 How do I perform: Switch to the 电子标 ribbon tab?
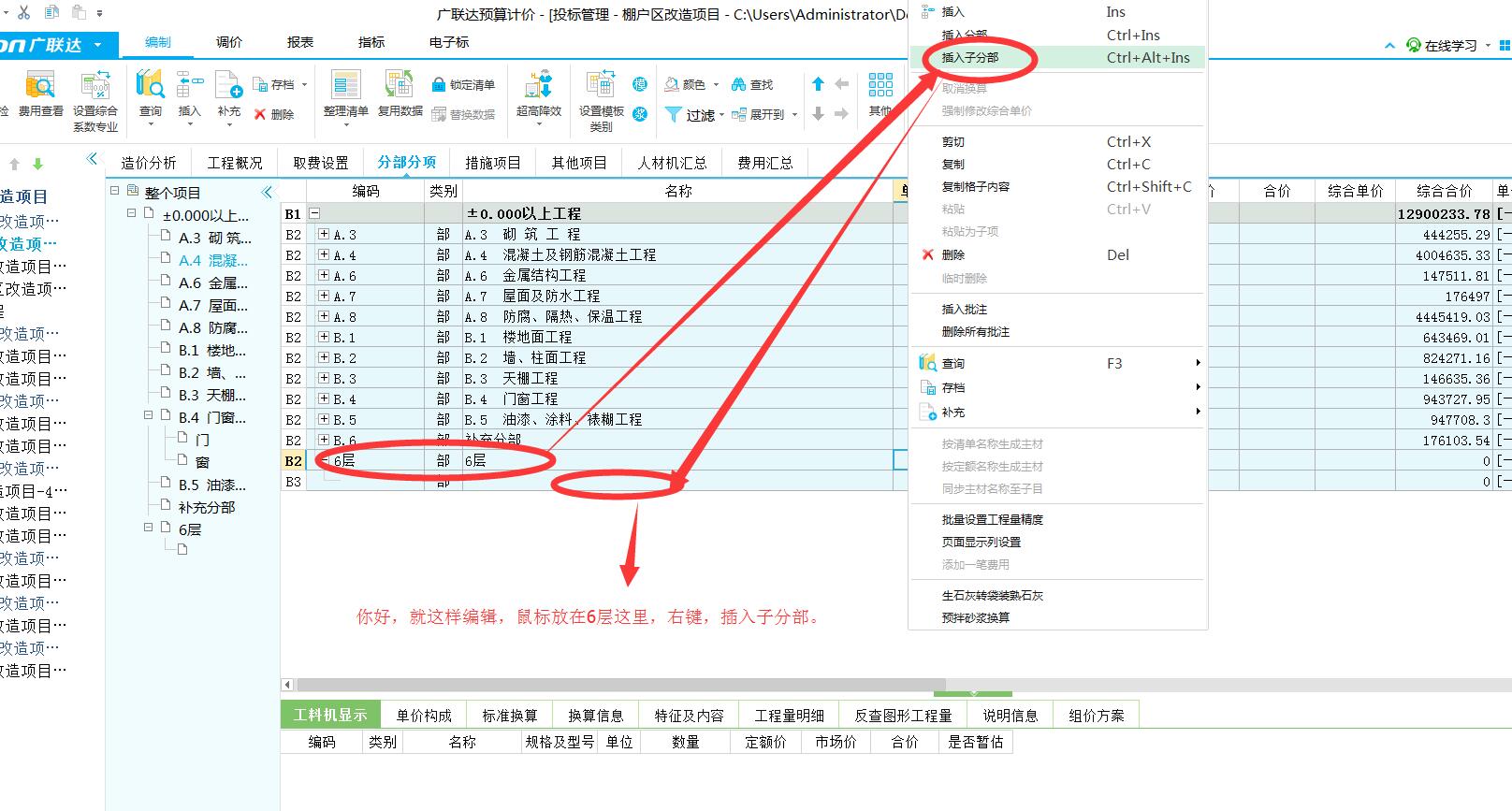449,42
